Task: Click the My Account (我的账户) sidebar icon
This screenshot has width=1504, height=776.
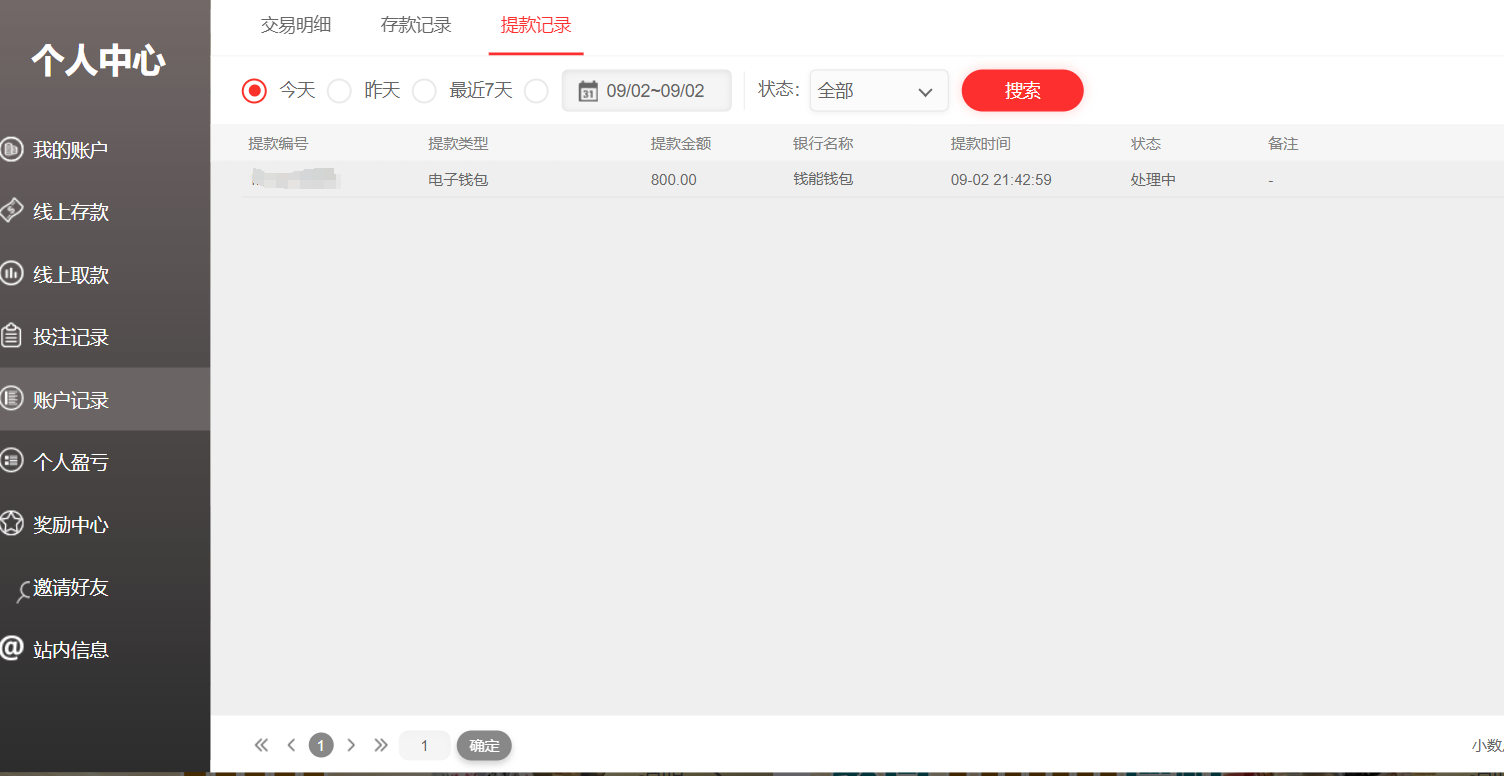Action: click(11, 150)
